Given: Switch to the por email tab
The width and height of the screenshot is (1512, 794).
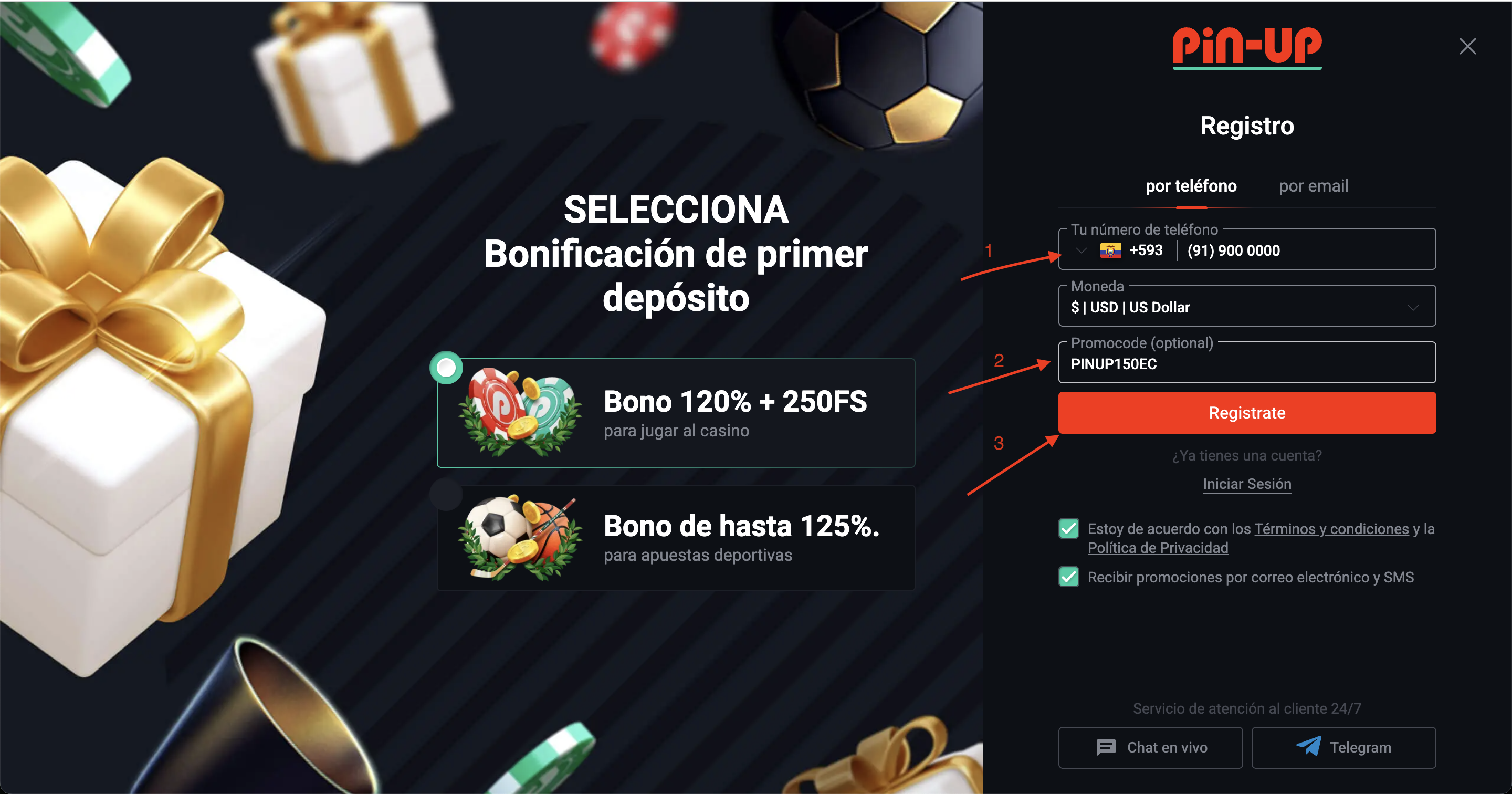Looking at the screenshot, I should tap(1314, 186).
